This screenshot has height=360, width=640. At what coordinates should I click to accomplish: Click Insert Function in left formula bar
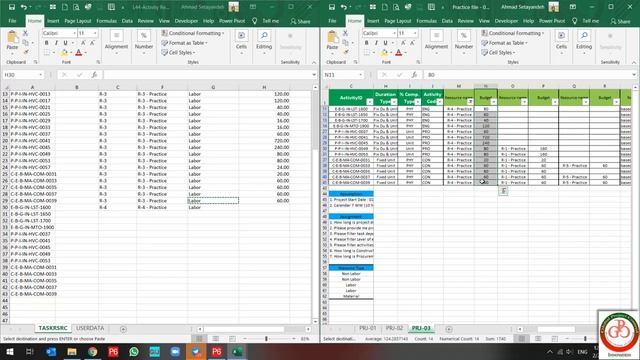pyautogui.click(x=94, y=75)
